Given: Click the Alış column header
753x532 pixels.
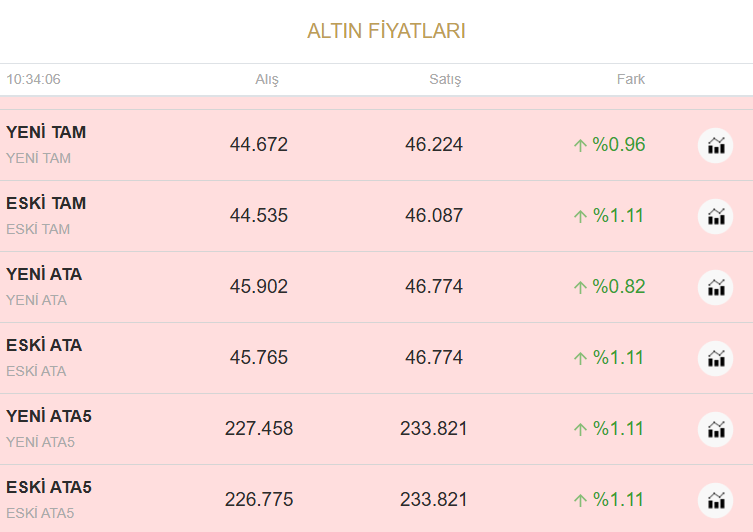Looking at the screenshot, I should [x=267, y=79].
